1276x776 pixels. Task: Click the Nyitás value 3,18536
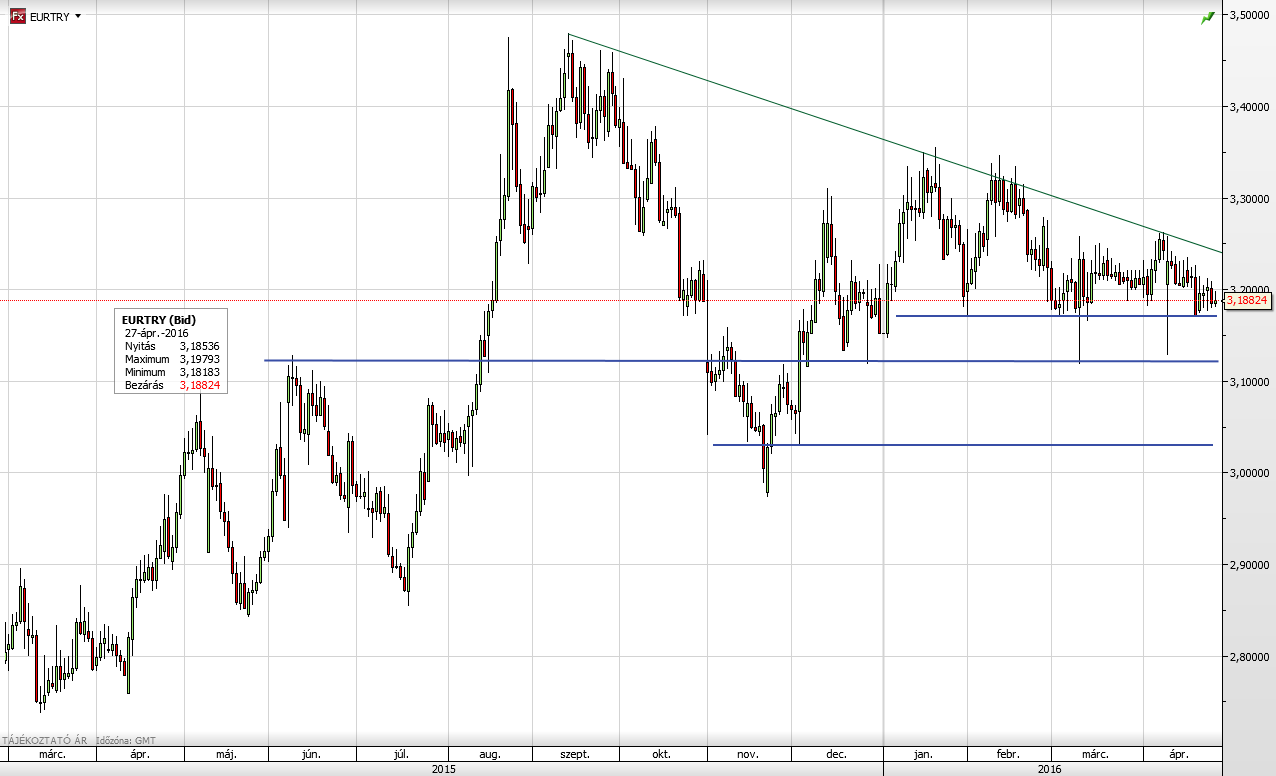coord(200,345)
